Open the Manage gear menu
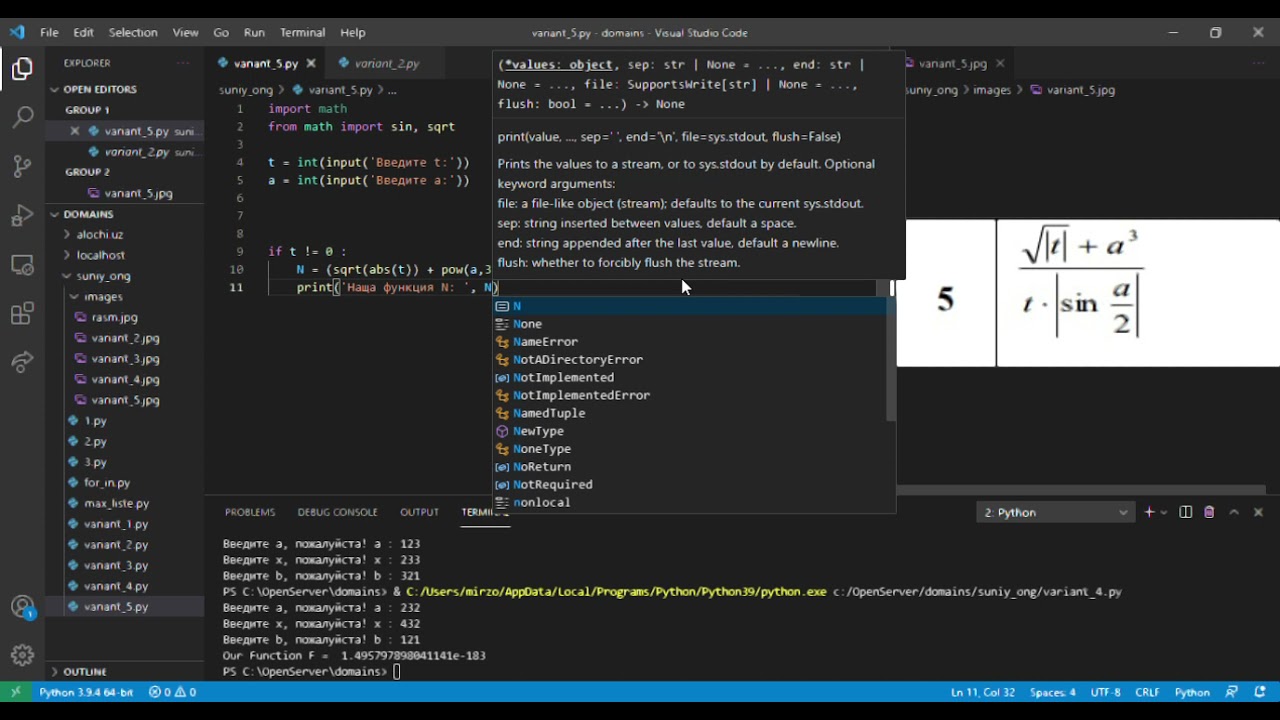This screenshot has height=720, width=1280. [x=22, y=656]
